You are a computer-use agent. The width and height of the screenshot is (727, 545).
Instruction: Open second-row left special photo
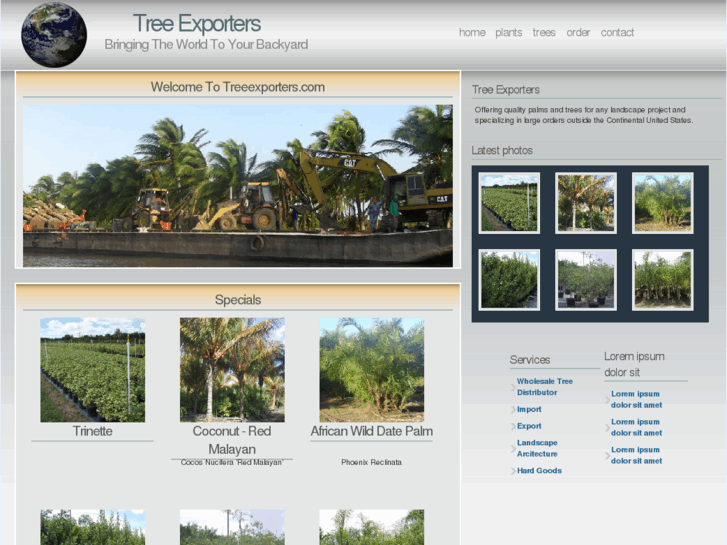(x=93, y=527)
